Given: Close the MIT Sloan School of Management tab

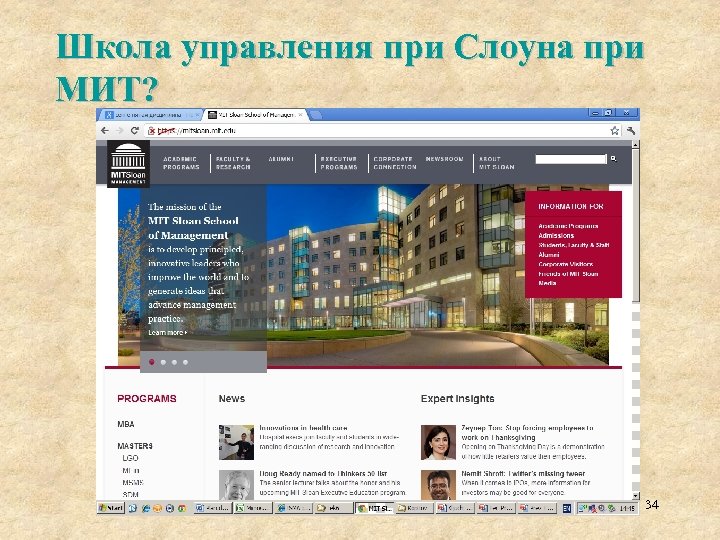Looking at the screenshot, I should pos(301,115).
